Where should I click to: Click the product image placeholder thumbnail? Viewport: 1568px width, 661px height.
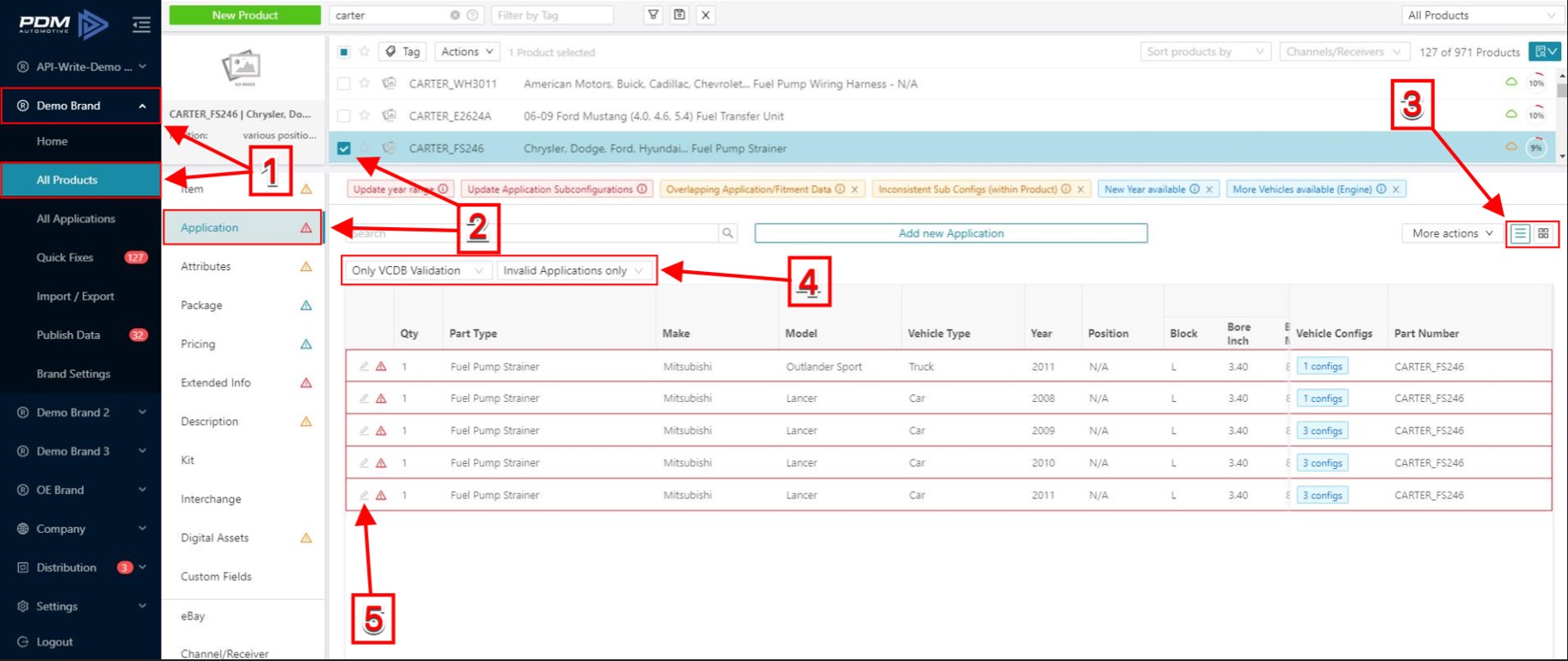click(x=242, y=67)
